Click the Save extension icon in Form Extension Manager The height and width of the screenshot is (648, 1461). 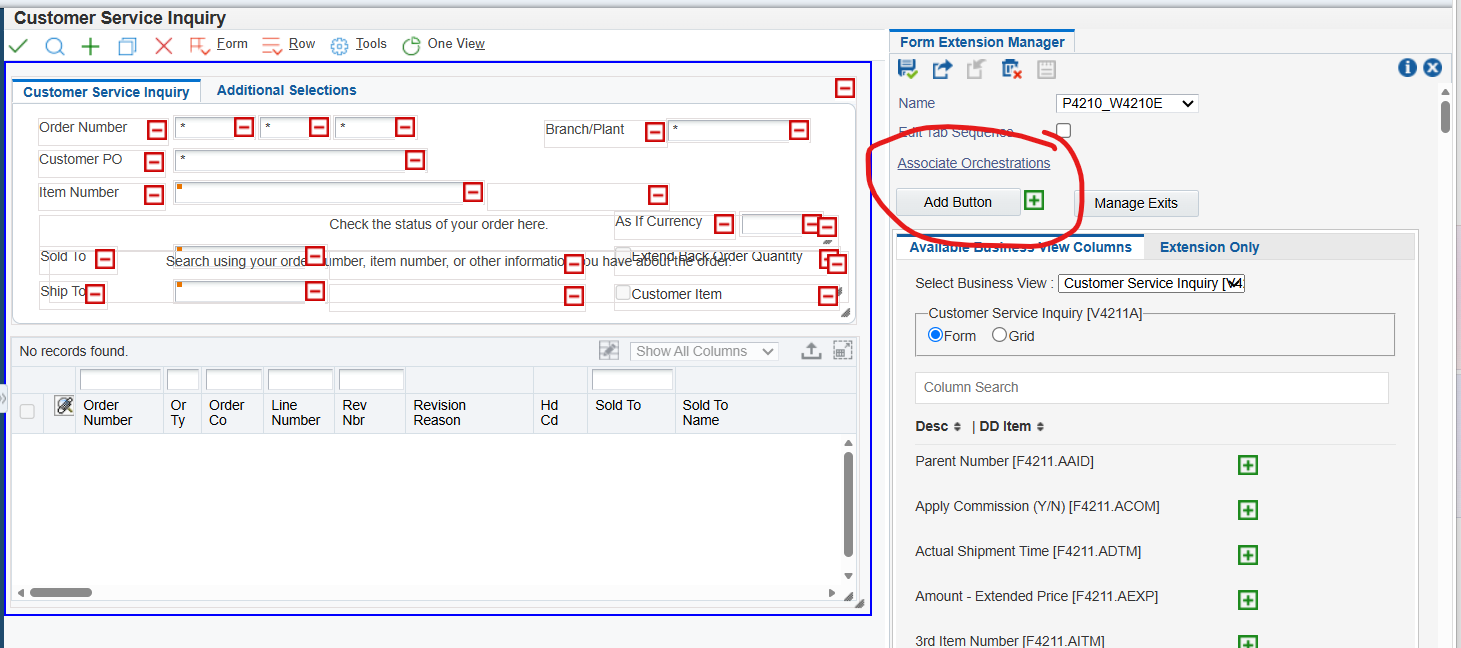(908, 69)
